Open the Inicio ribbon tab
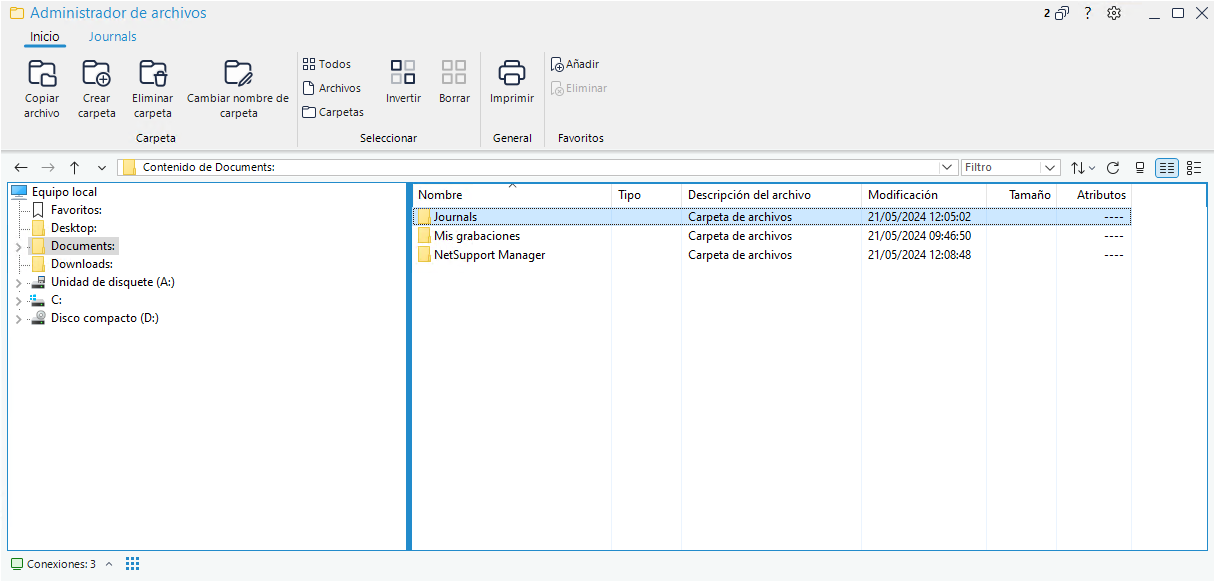Screen dimensions: 1214x581 click(x=45, y=37)
